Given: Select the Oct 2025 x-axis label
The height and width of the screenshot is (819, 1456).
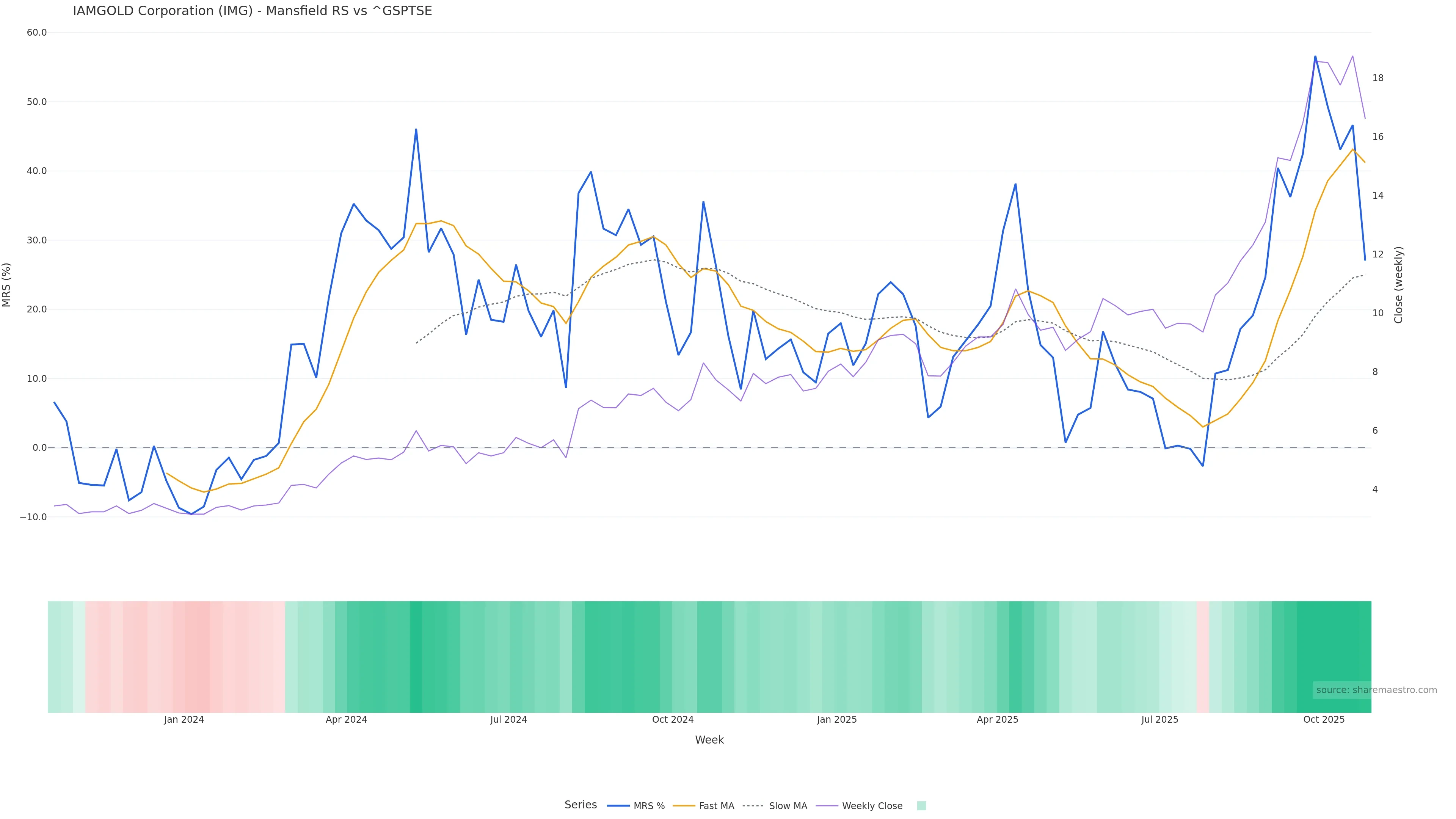Looking at the screenshot, I should click(x=1324, y=720).
